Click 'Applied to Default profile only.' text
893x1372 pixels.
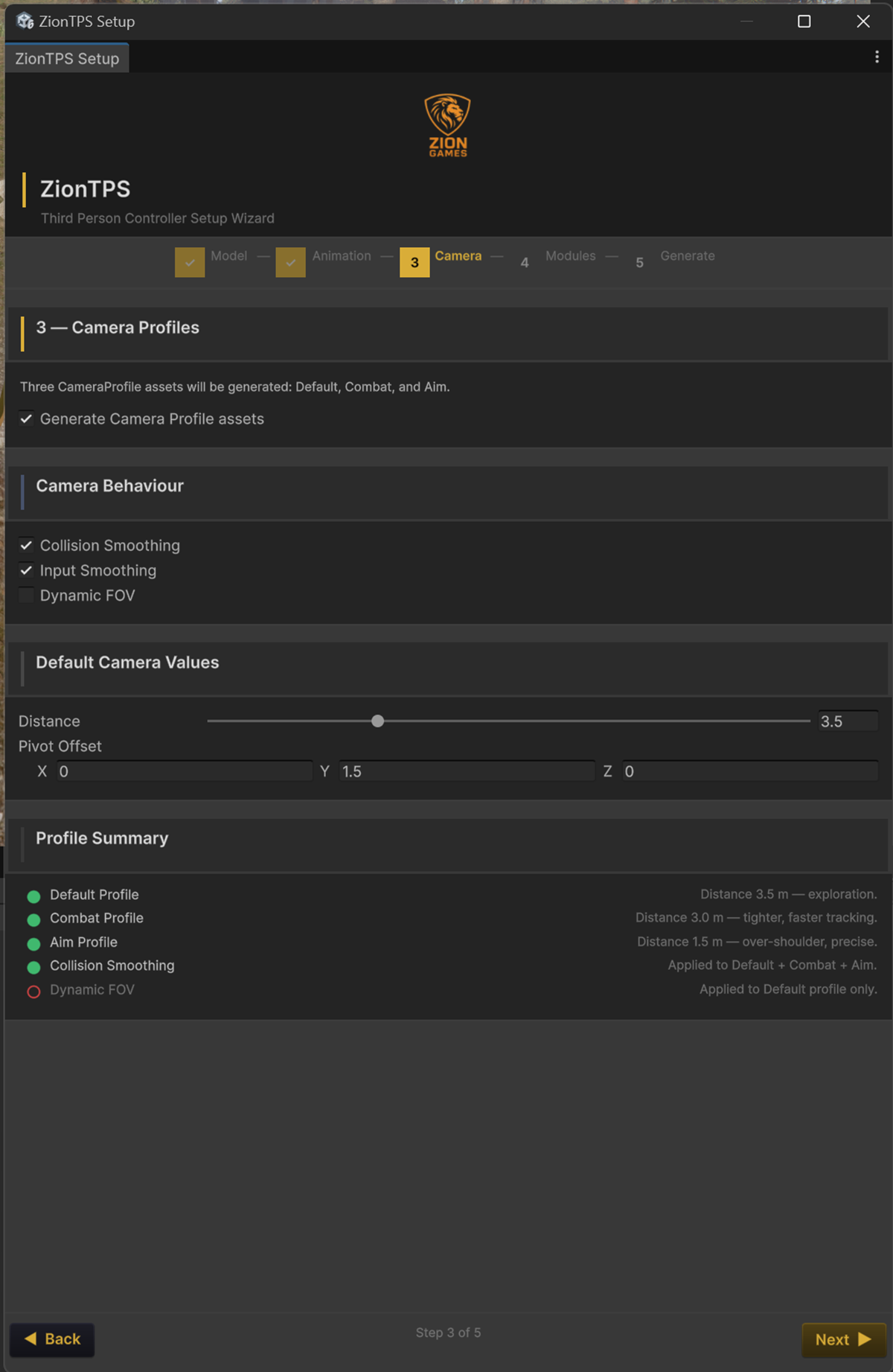[788, 989]
